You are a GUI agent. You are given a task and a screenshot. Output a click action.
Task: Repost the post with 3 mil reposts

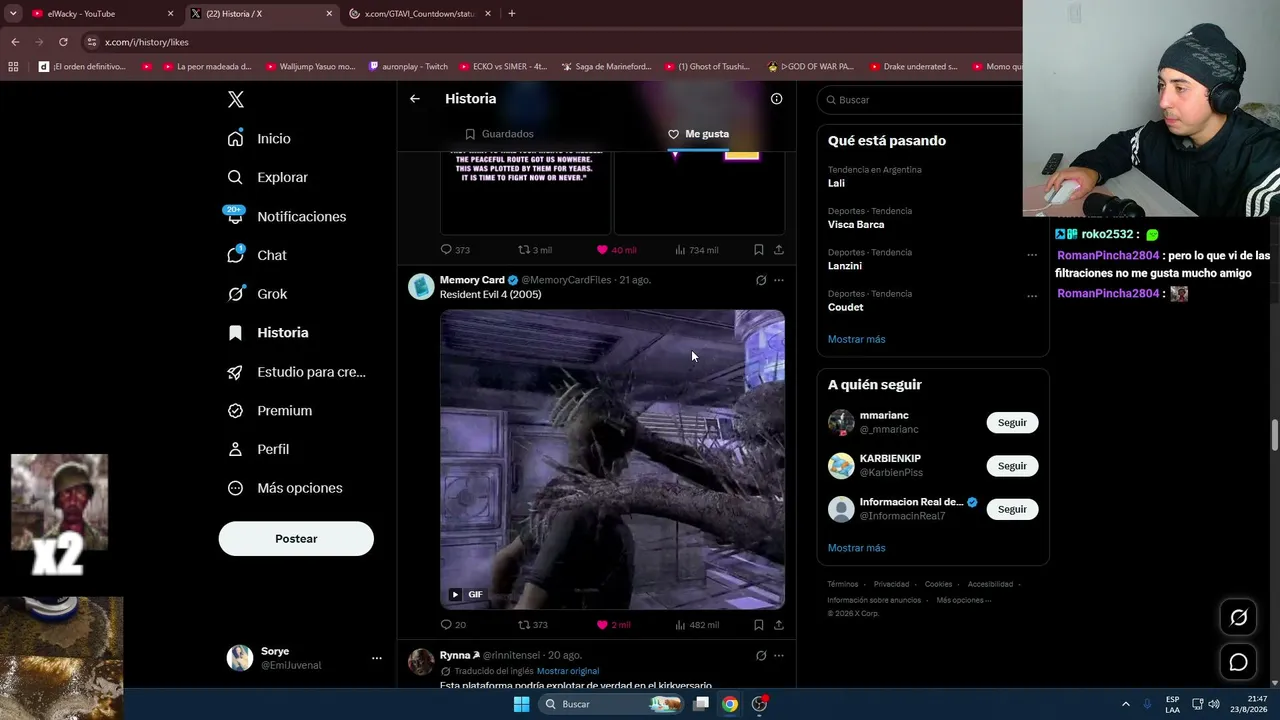click(x=534, y=250)
